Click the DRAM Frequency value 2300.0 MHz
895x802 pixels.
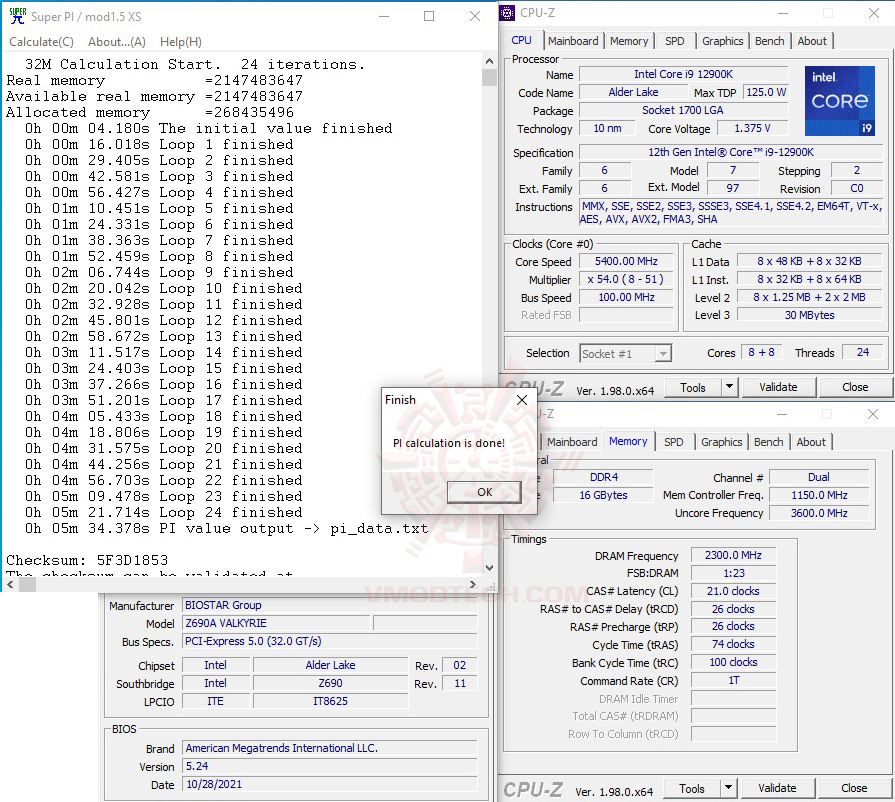click(733, 555)
